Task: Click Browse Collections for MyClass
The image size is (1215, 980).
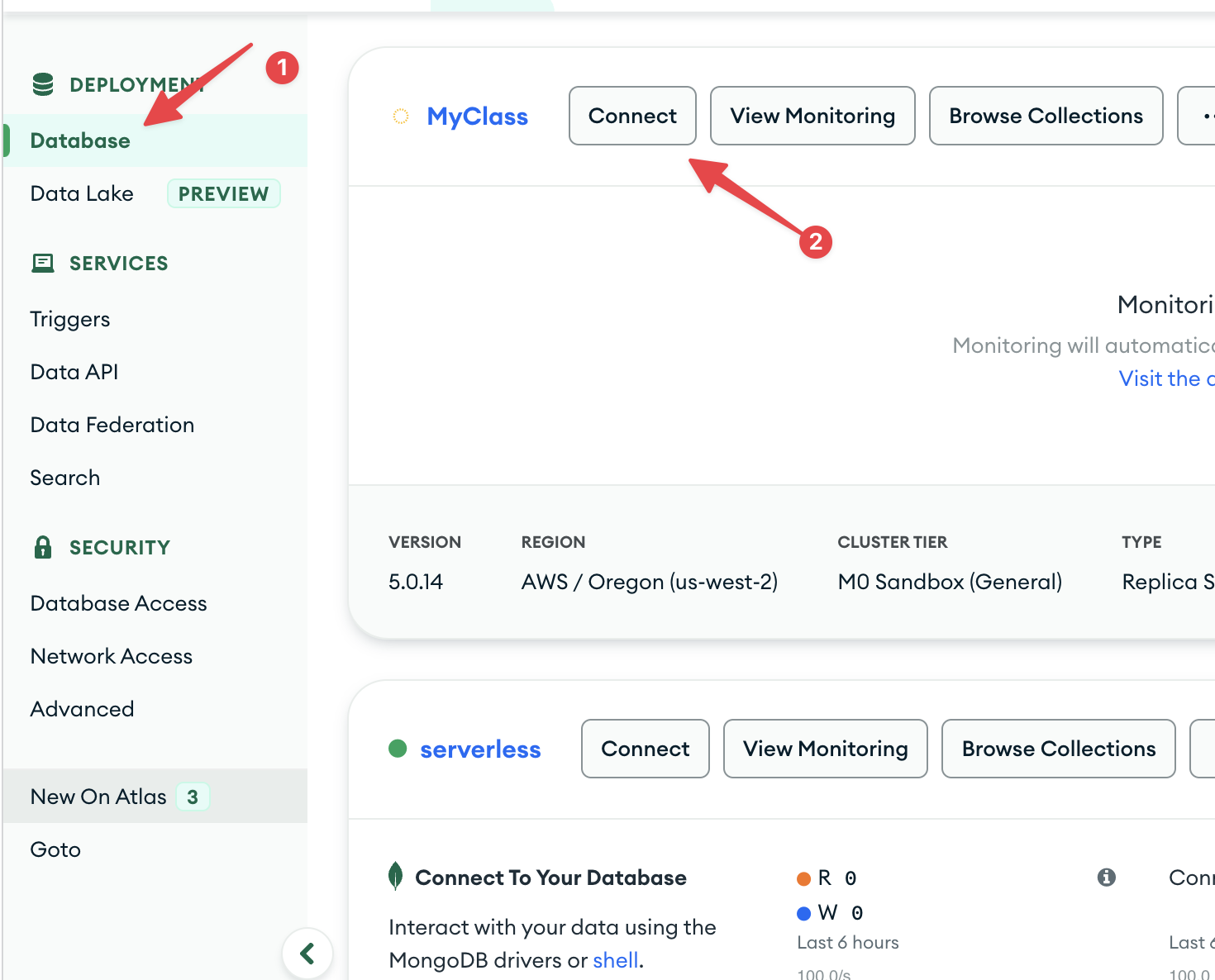Action: (1046, 117)
